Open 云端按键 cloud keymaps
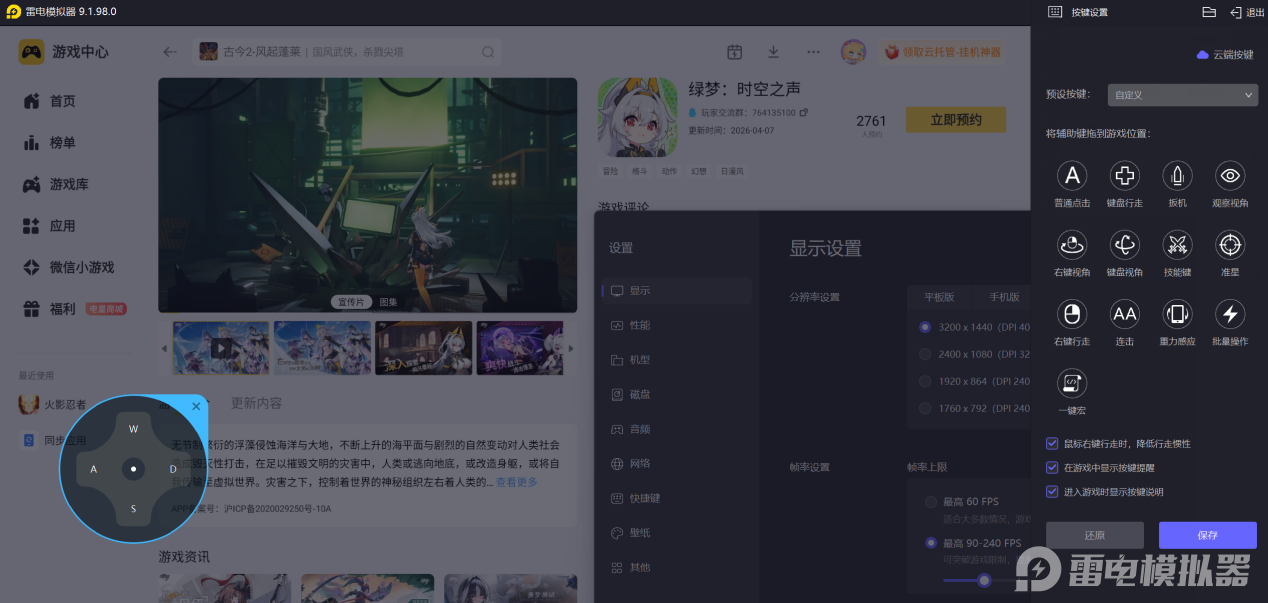Viewport: 1268px width, 603px height. 1225,55
